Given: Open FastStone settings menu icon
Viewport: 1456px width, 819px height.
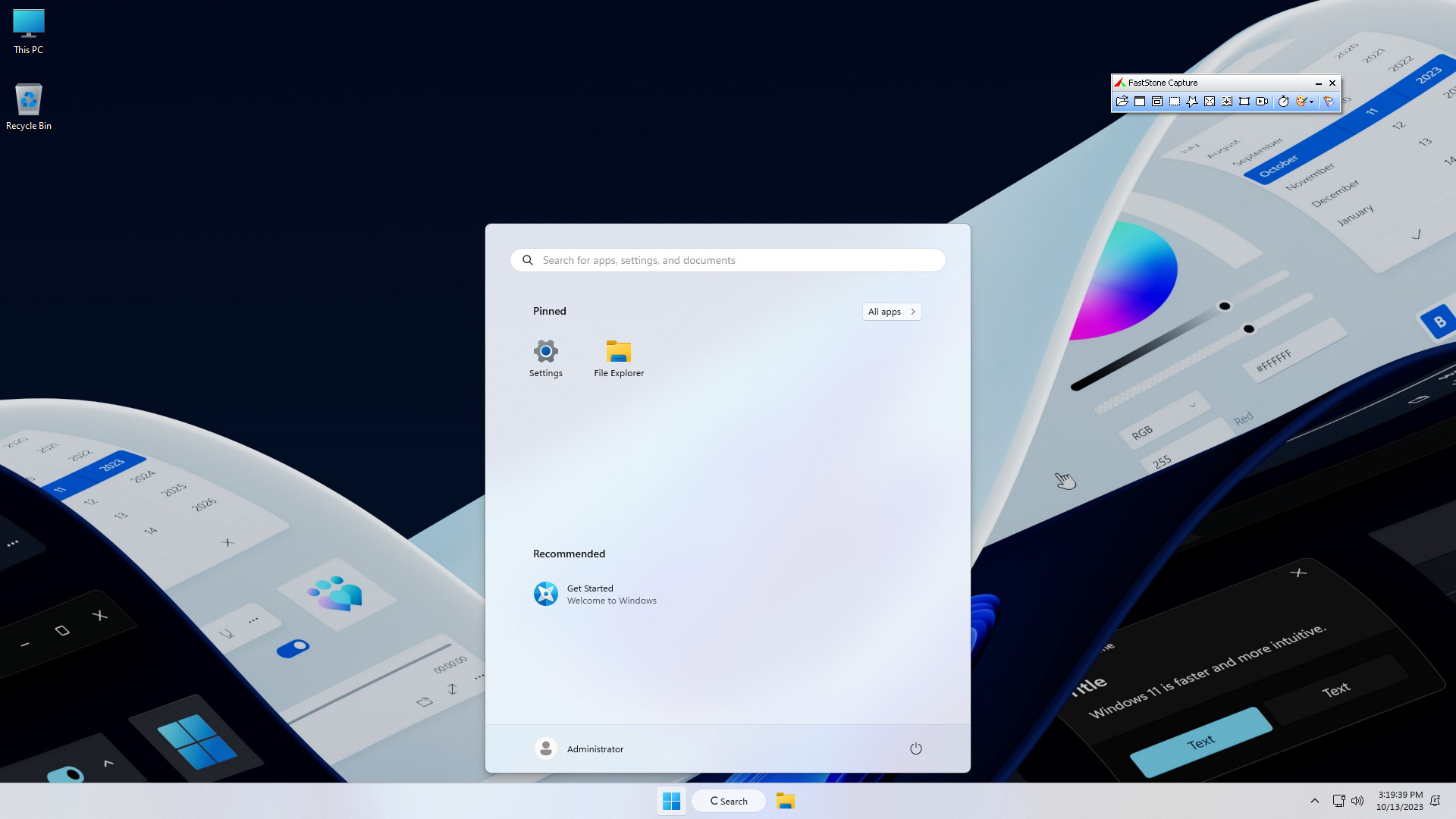Looking at the screenshot, I should (x=1329, y=101).
